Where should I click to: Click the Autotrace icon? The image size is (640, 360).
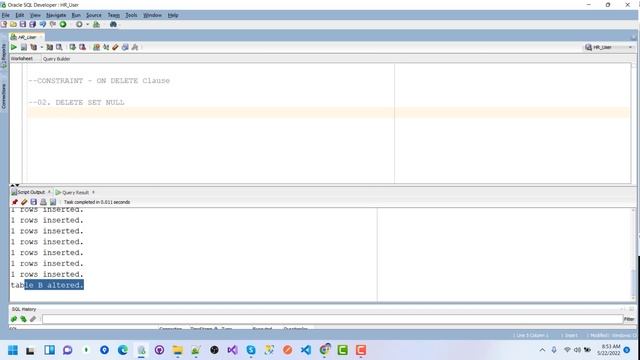tap(49, 47)
